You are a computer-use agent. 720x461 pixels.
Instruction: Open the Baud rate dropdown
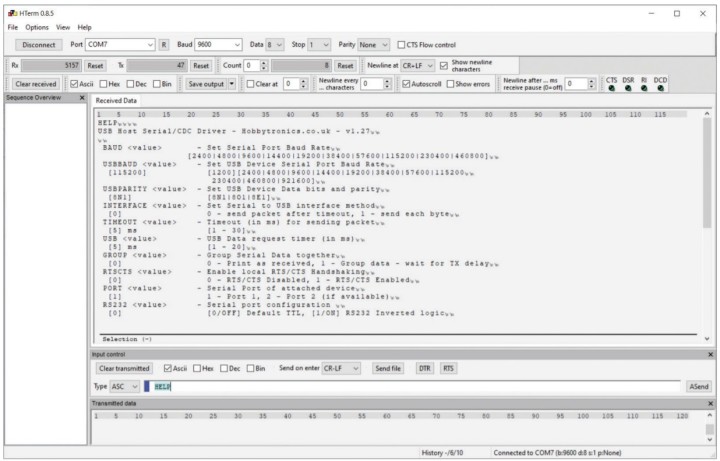tap(236, 44)
